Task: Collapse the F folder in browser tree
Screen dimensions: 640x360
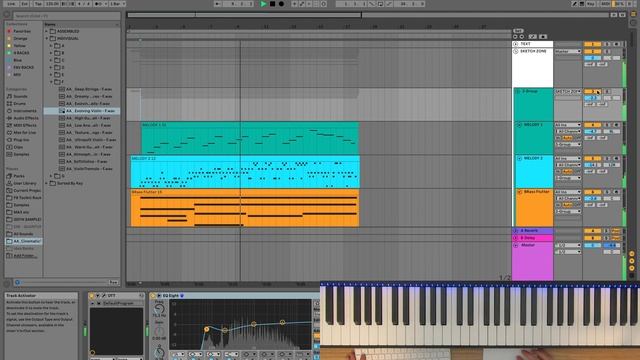Action: (51, 82)
